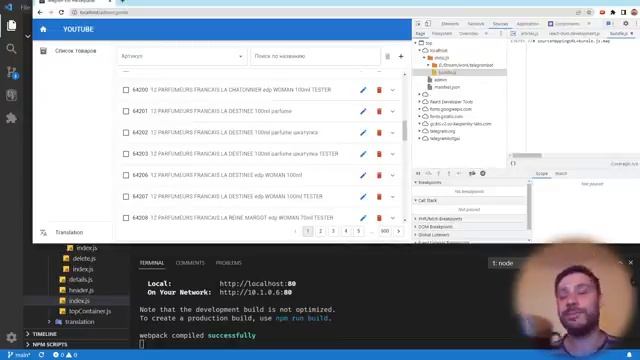Reload the browser page
This screenshot has height=360, width=640.
[61, 12]
